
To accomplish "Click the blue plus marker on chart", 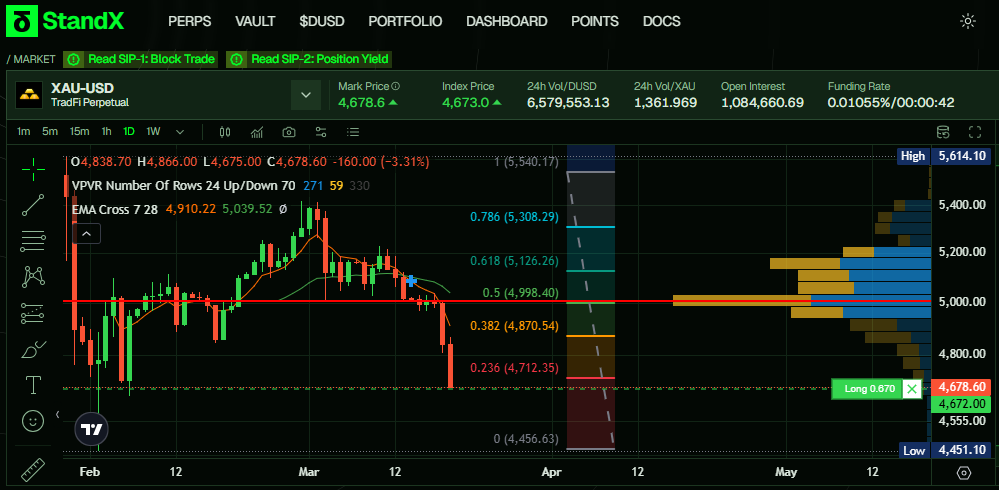I will coord(411,280).
